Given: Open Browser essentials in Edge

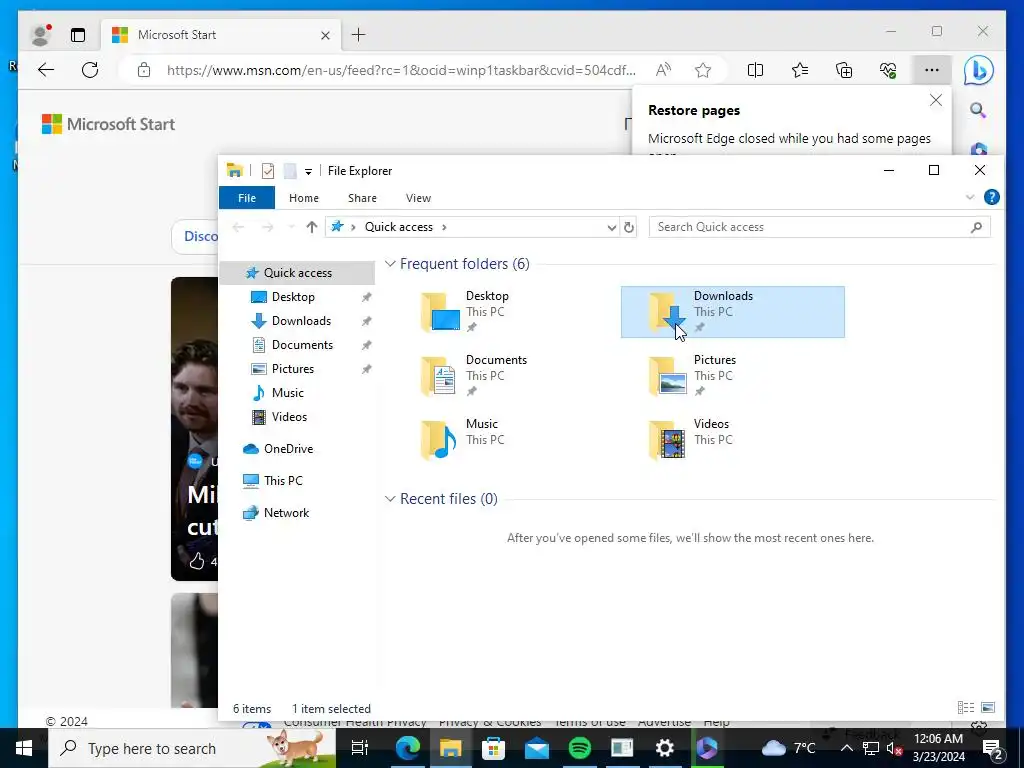Looking at the screenshot, I should pos(888,70).
